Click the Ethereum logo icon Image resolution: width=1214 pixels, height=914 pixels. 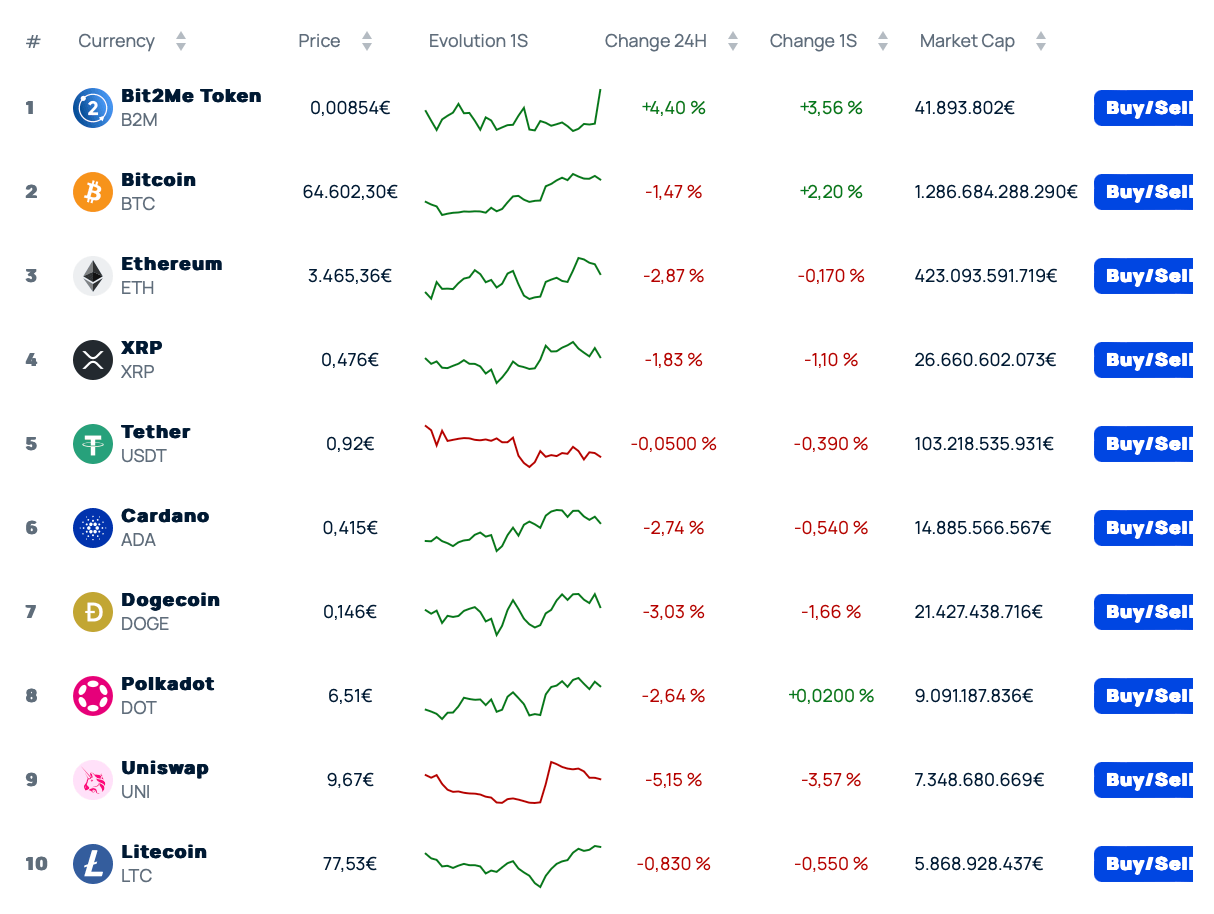(x=92, y=276)
